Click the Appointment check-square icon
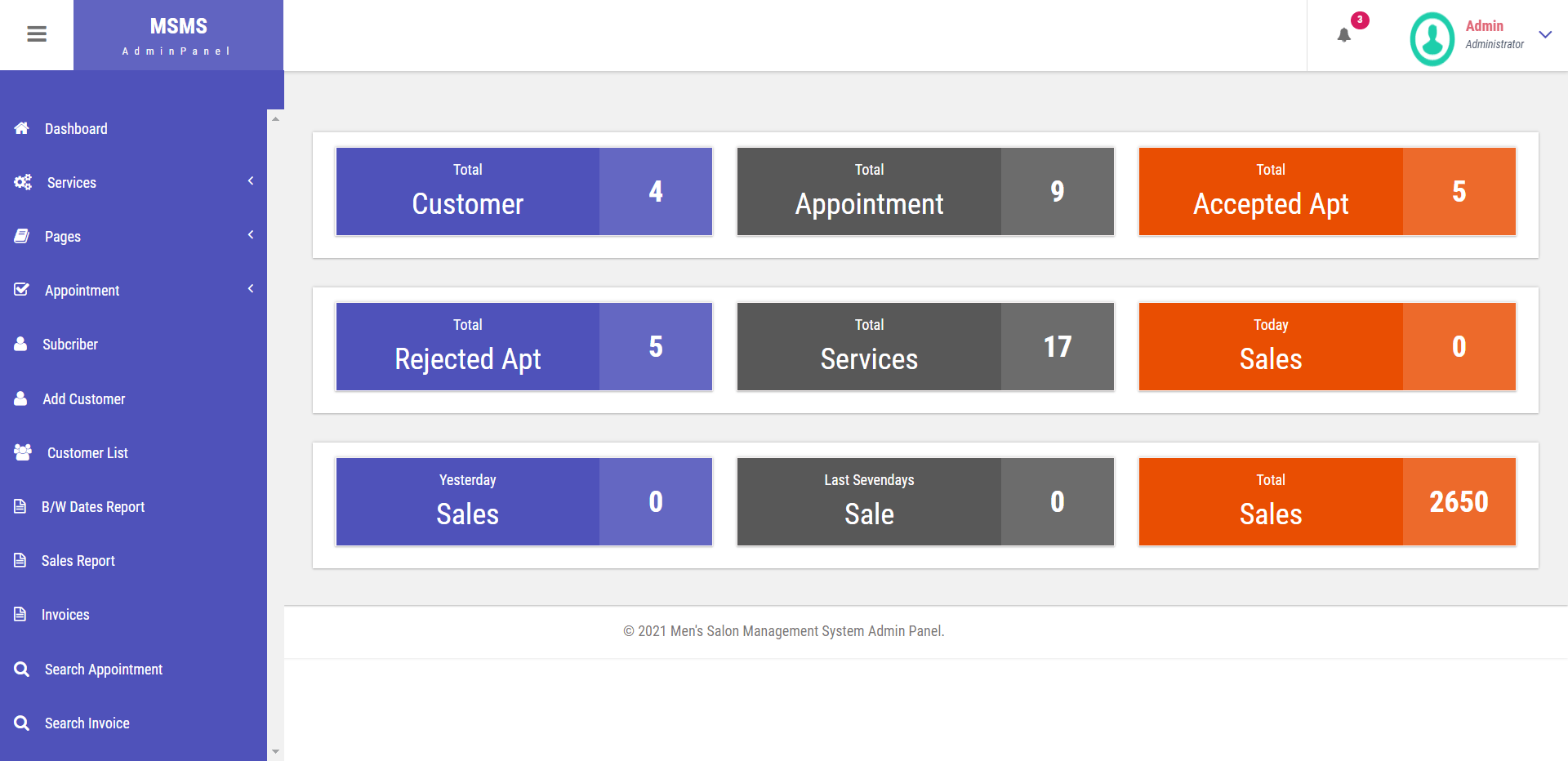The height and width of the screenshot is (761, 1568). (x=22, y=290)
